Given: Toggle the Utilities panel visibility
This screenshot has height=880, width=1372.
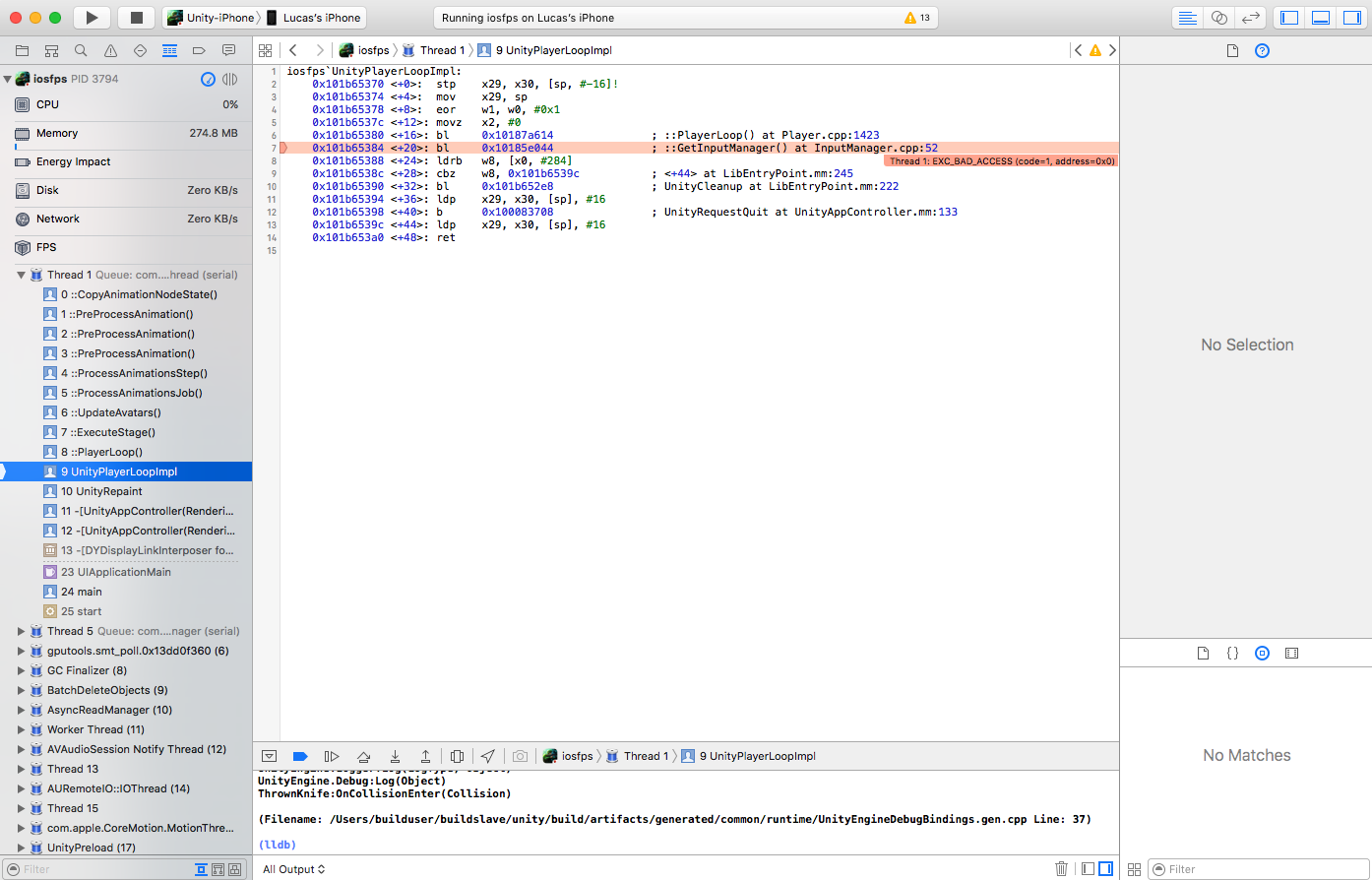Looking at the screenshot, I should pos(1351,18).
